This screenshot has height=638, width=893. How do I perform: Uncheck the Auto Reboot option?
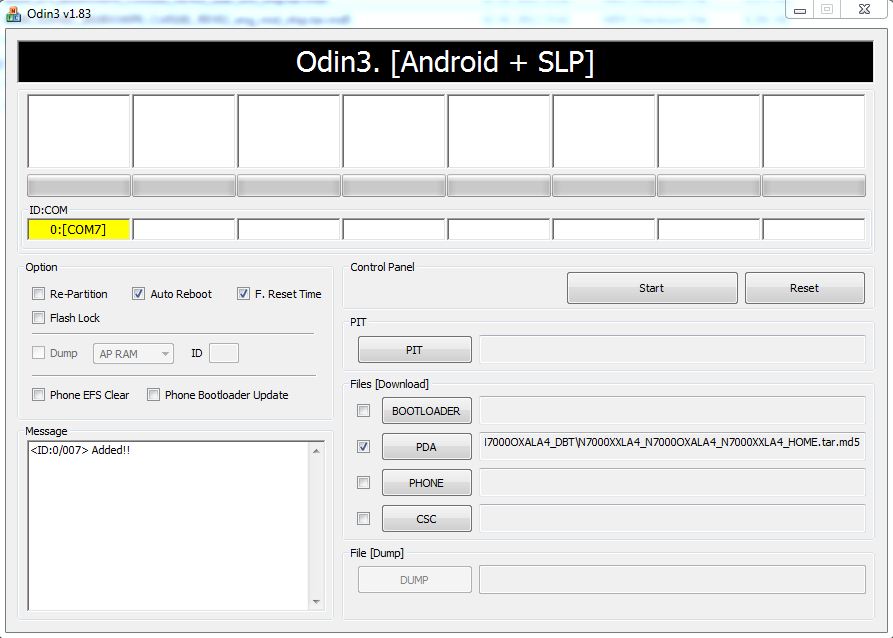click(139, 294)
